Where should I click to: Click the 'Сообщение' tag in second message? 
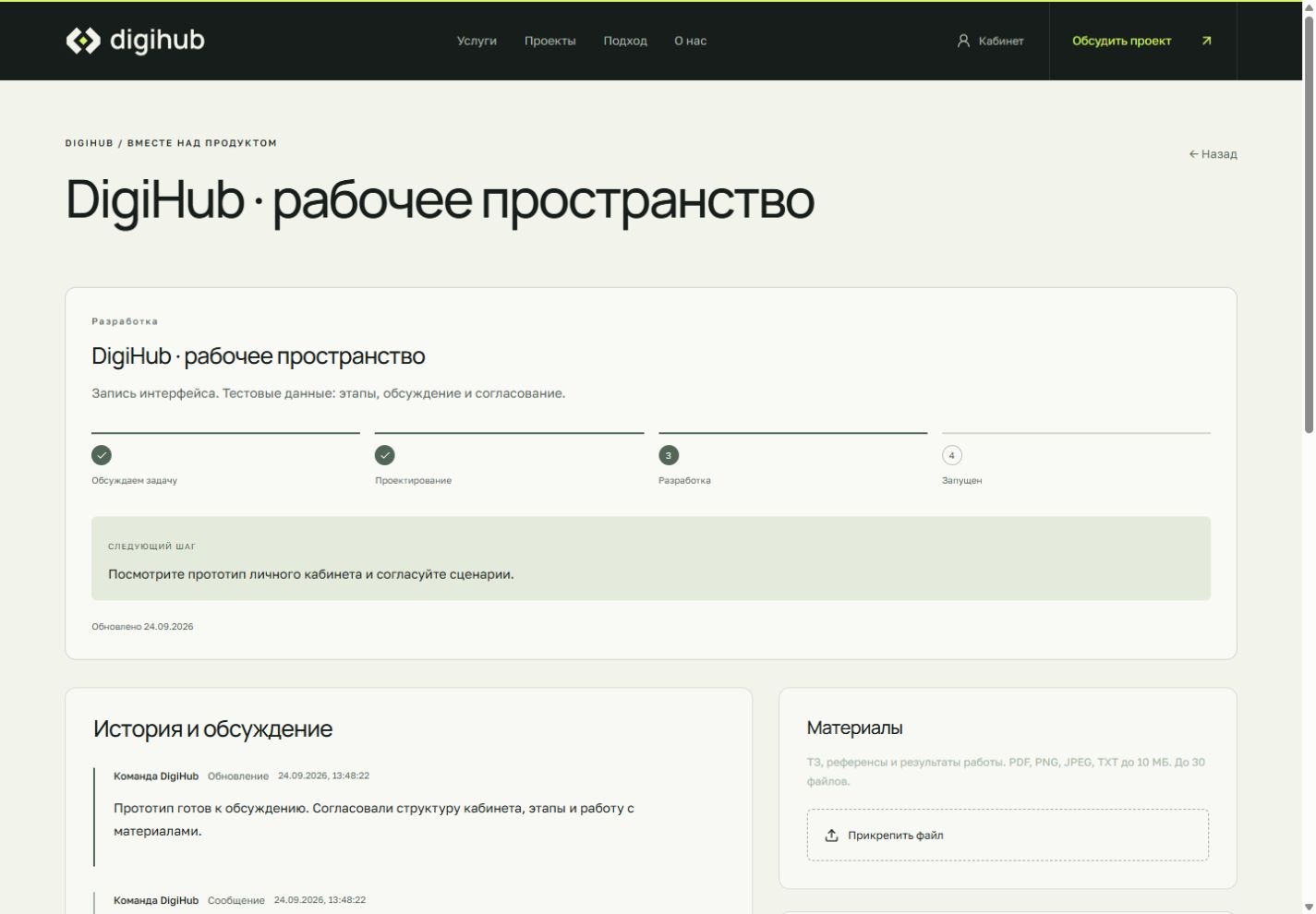235,900
